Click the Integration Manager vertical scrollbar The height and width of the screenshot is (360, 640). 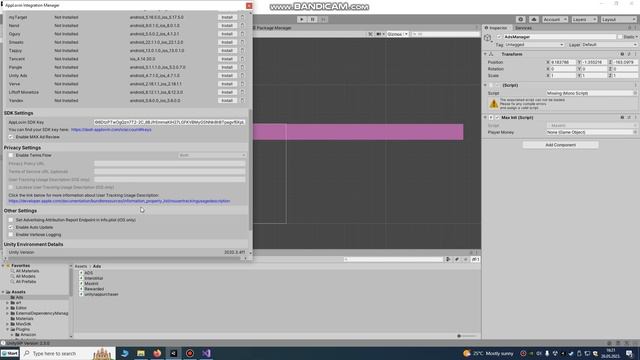[x=250, y=169]
